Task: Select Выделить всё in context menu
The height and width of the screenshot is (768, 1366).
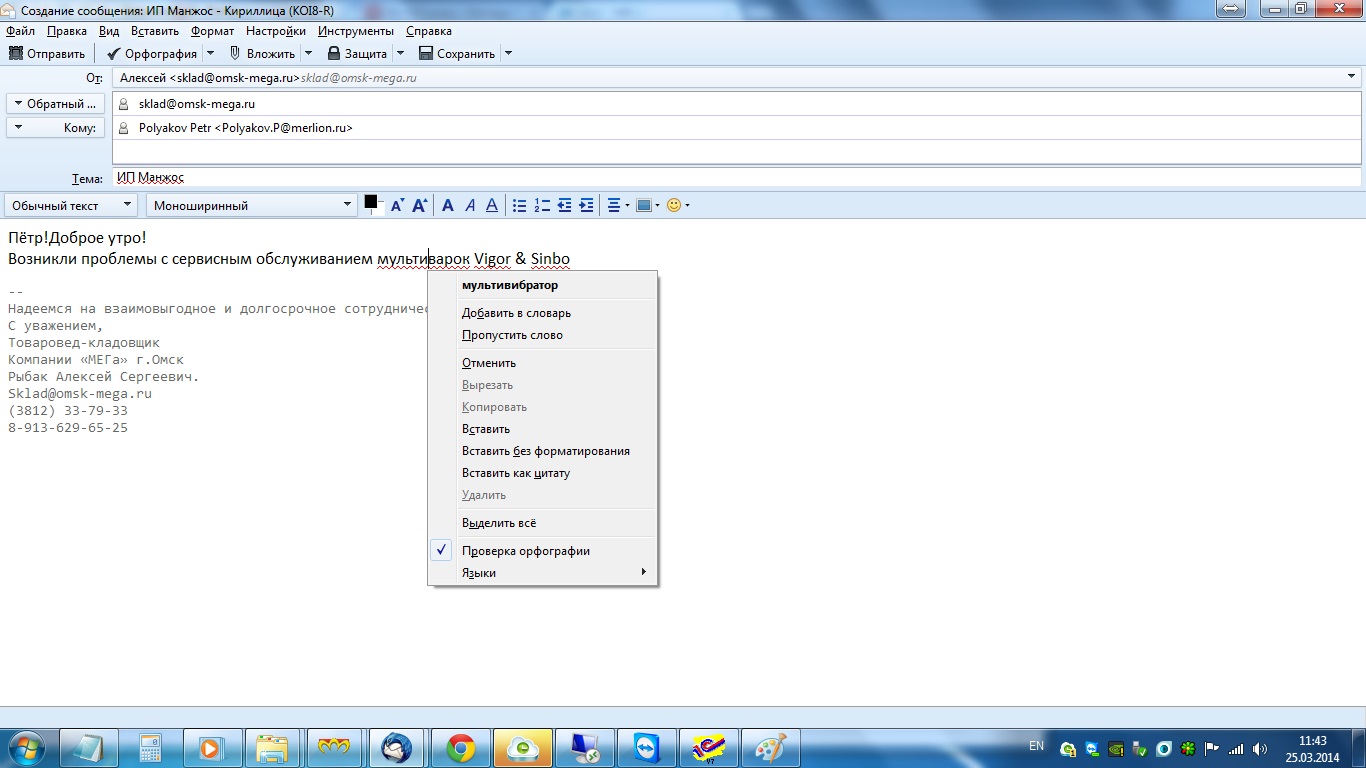Action: [x=543, y=523]
